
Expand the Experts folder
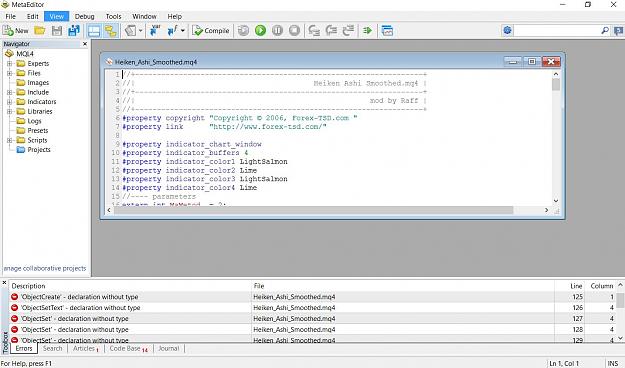[10, 63]
